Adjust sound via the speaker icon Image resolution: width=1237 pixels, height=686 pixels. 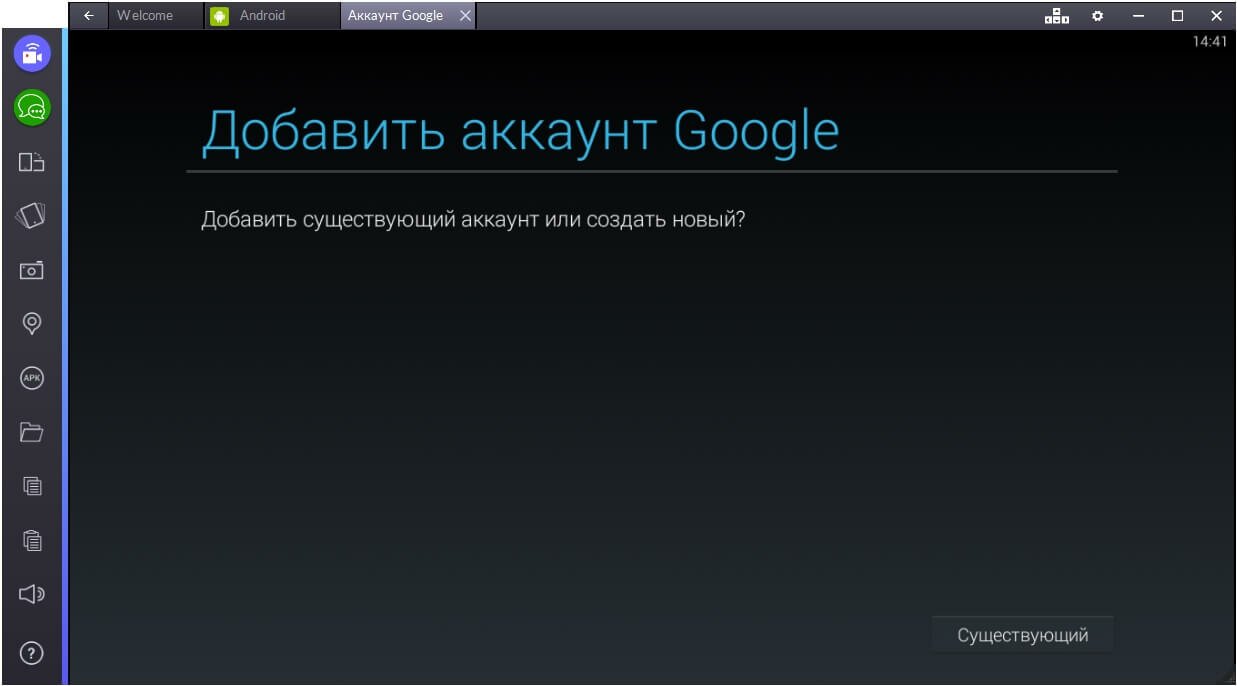[x=31, y=593]
